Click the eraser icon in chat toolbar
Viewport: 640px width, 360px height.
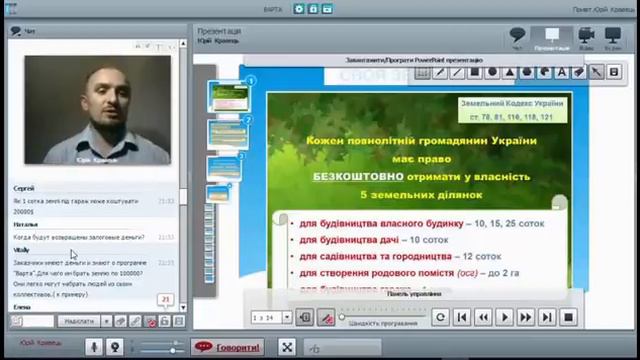[120, 321]
